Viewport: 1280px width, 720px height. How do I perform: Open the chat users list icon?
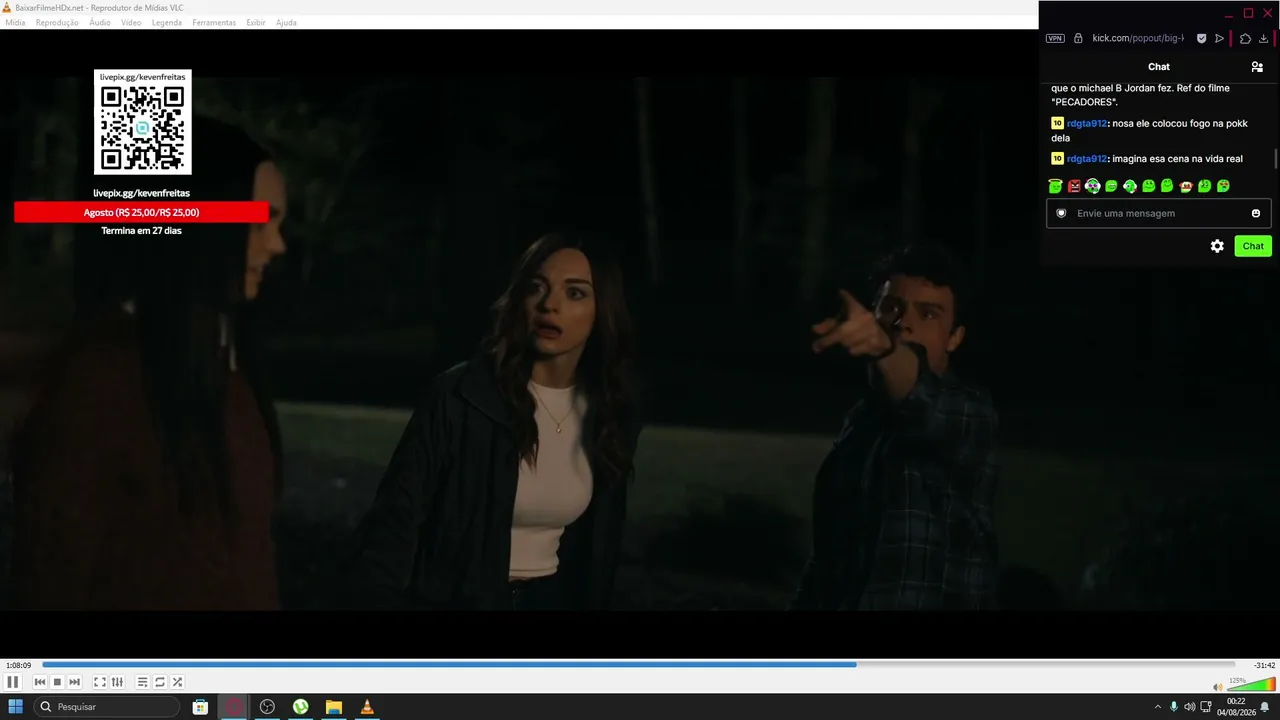pyautogui.click(x=1257, y=67)
